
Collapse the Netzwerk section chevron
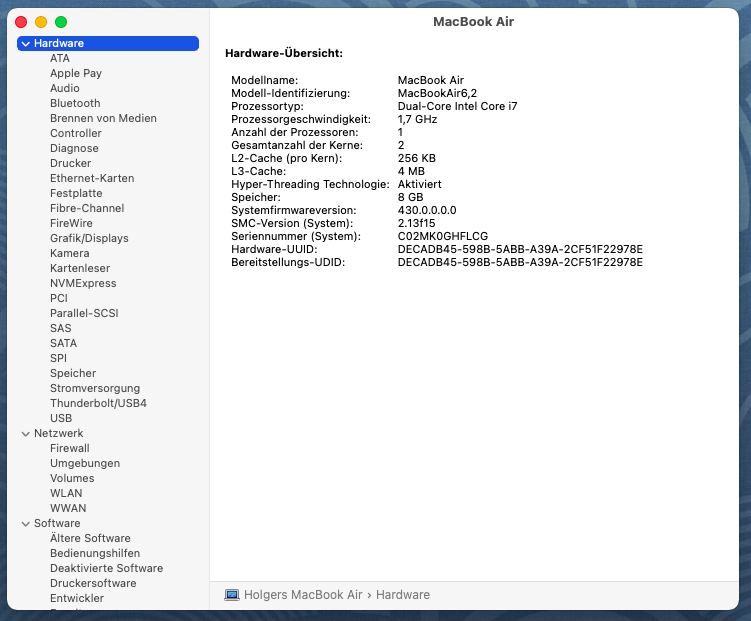[x=26, y=434]
